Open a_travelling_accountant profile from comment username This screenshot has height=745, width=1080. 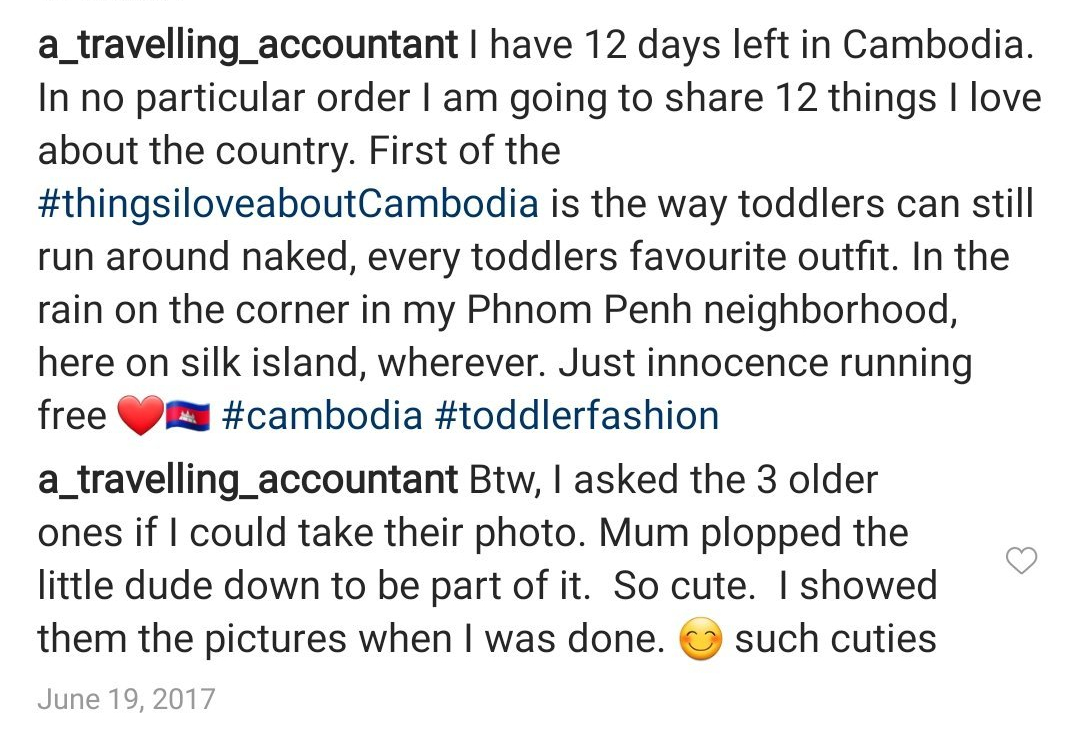248,480
